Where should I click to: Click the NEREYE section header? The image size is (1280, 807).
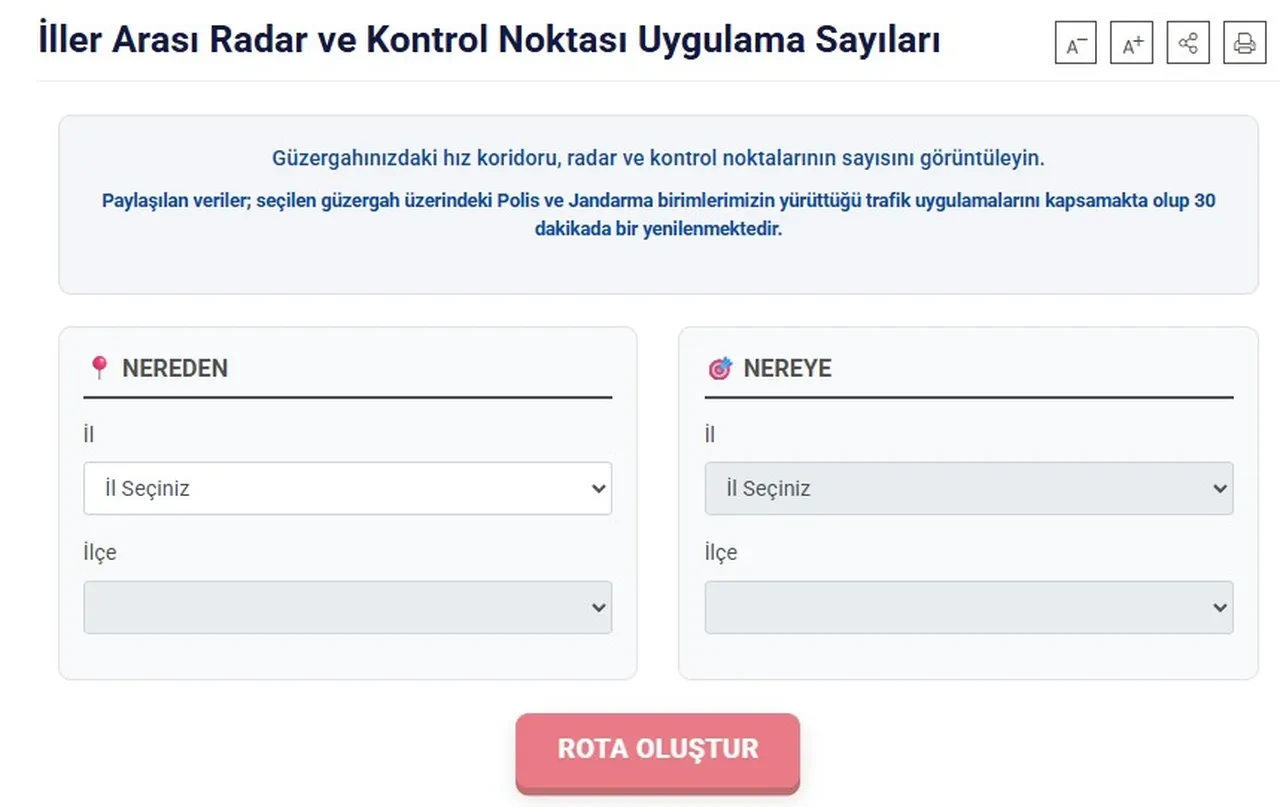pyautogui.click(x=787, y=368)
